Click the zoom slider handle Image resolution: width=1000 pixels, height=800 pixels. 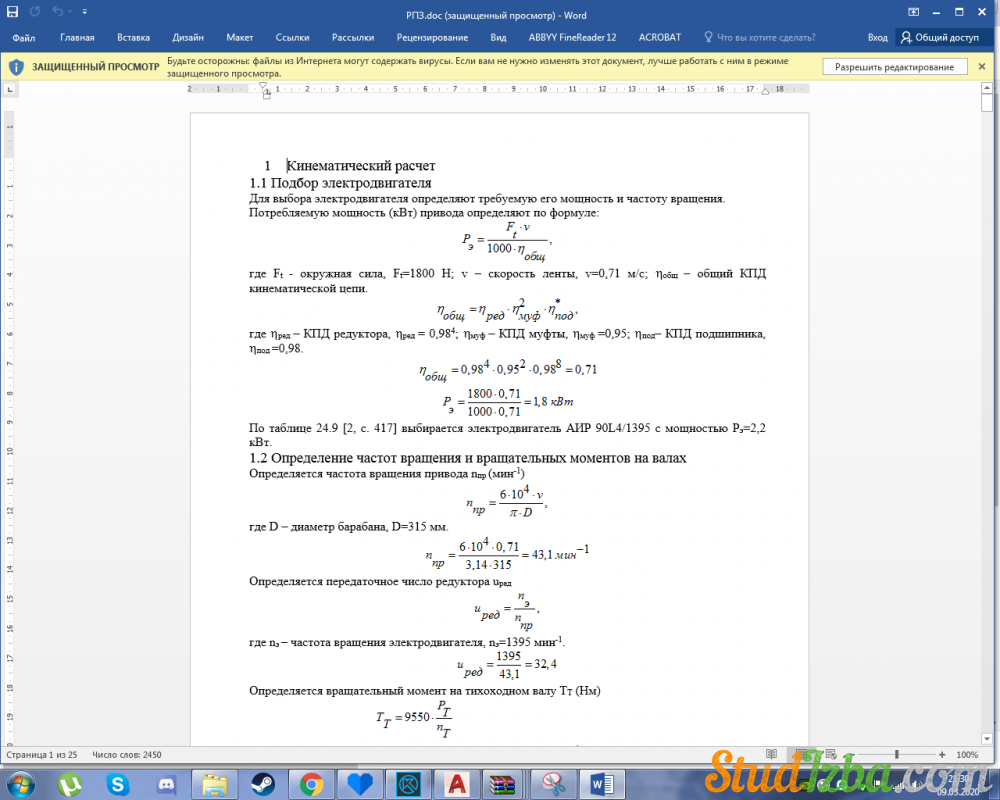tap(897, 754)
